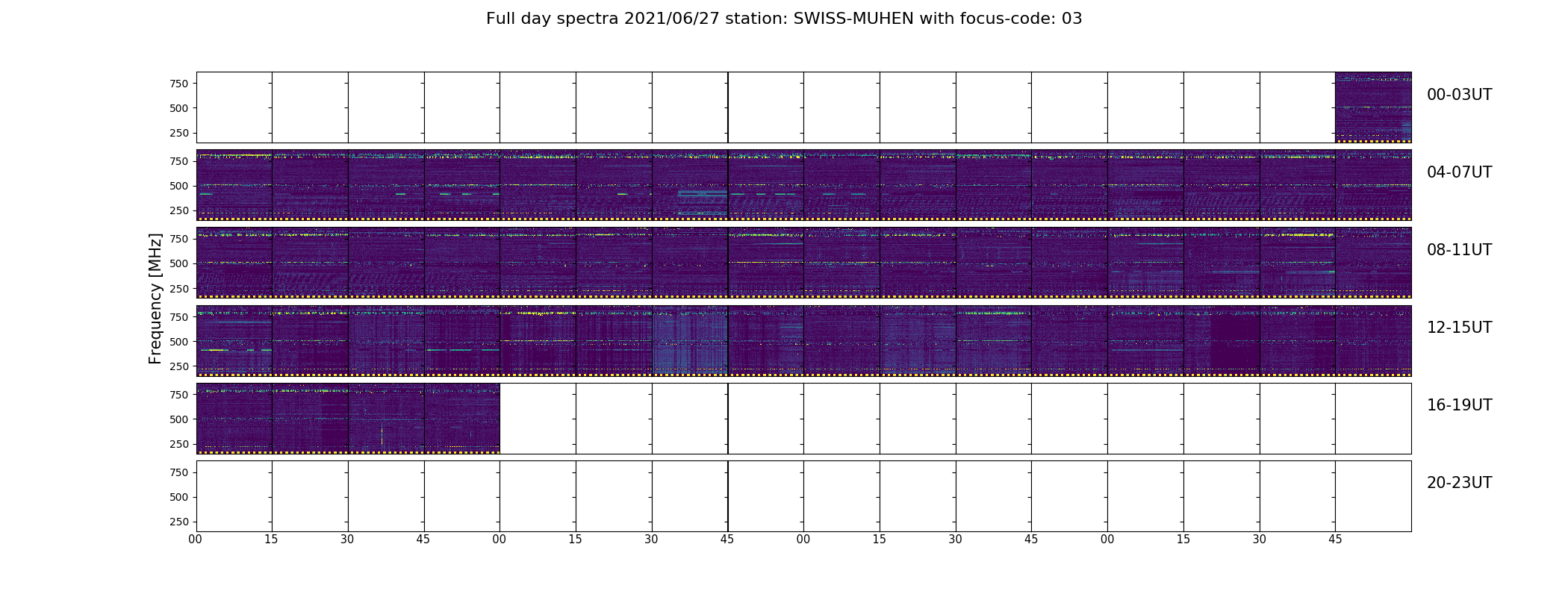Click the 500 tick label of 12-15UT row
1568x597 pixels.
pyautogui.click(x=178, y=342)
